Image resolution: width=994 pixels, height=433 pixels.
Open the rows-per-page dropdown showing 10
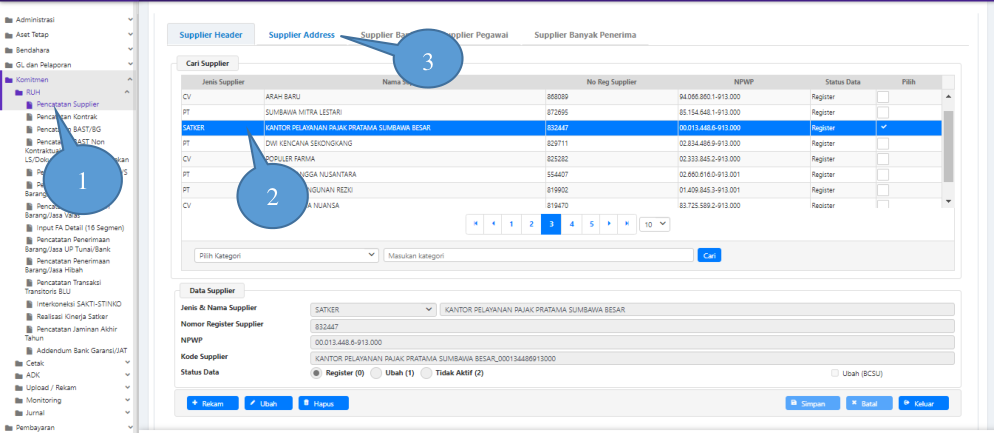655,224
